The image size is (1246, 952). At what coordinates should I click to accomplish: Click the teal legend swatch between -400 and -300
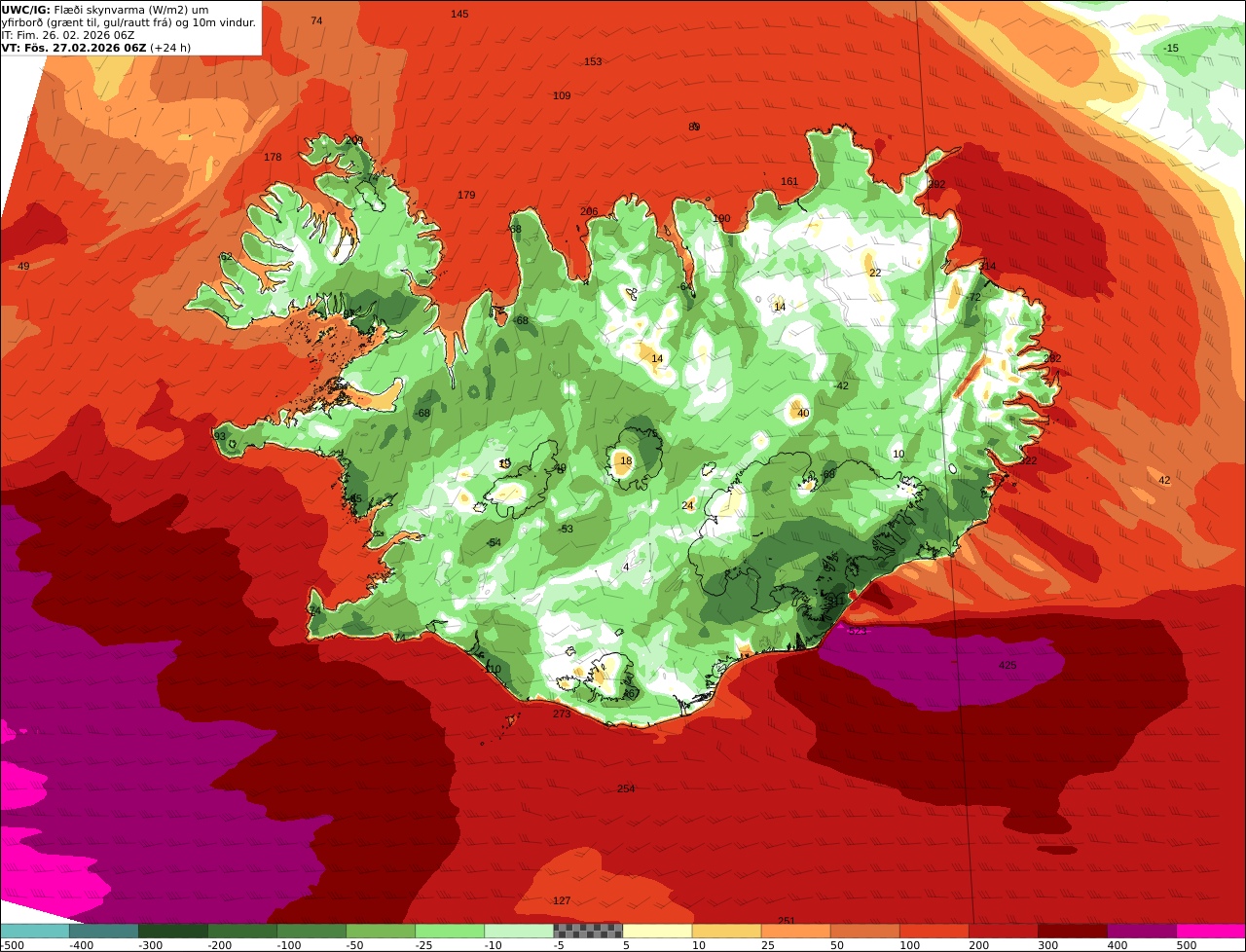(x=103, y=931)
